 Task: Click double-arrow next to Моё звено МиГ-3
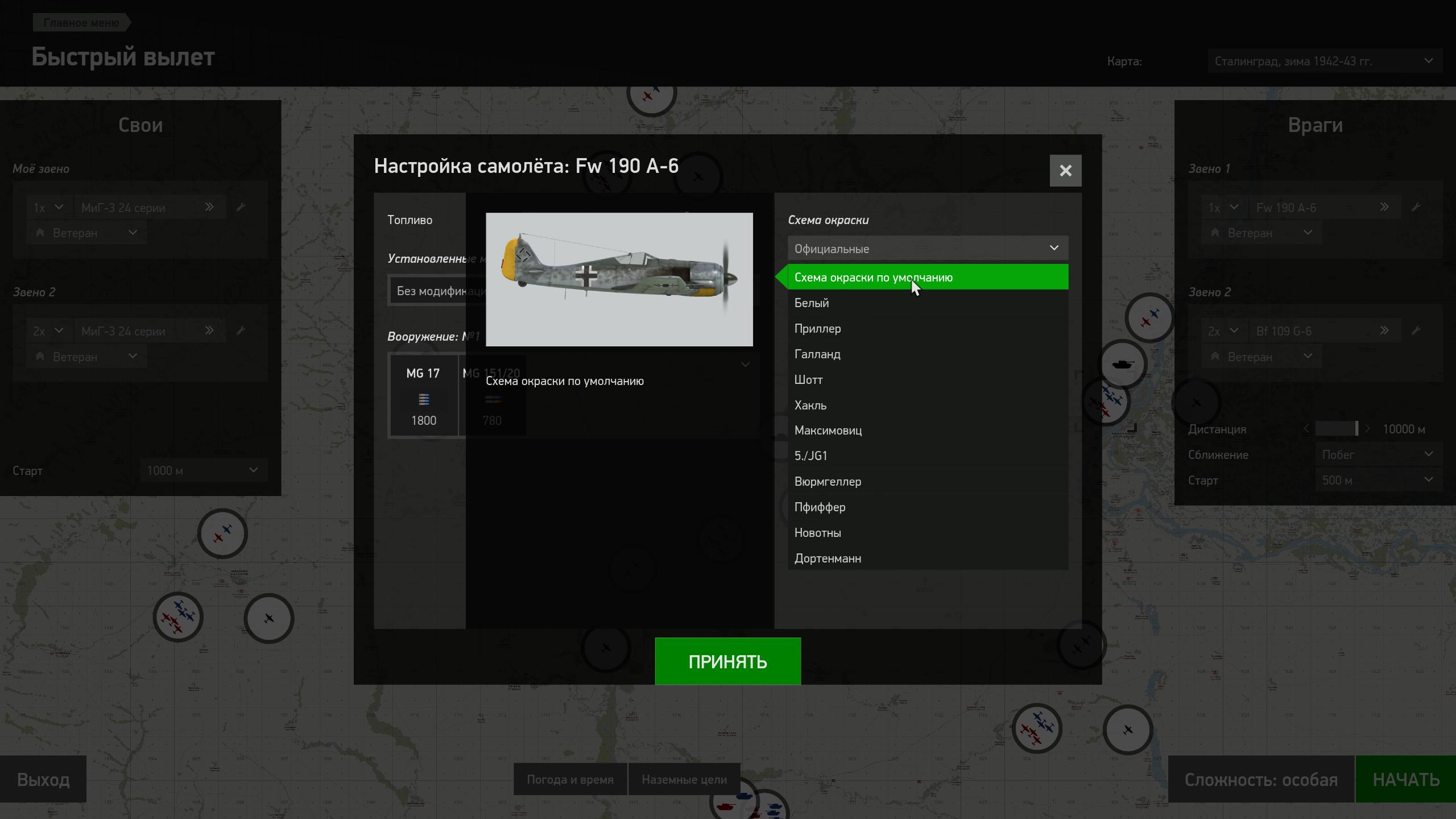point(209,207)
